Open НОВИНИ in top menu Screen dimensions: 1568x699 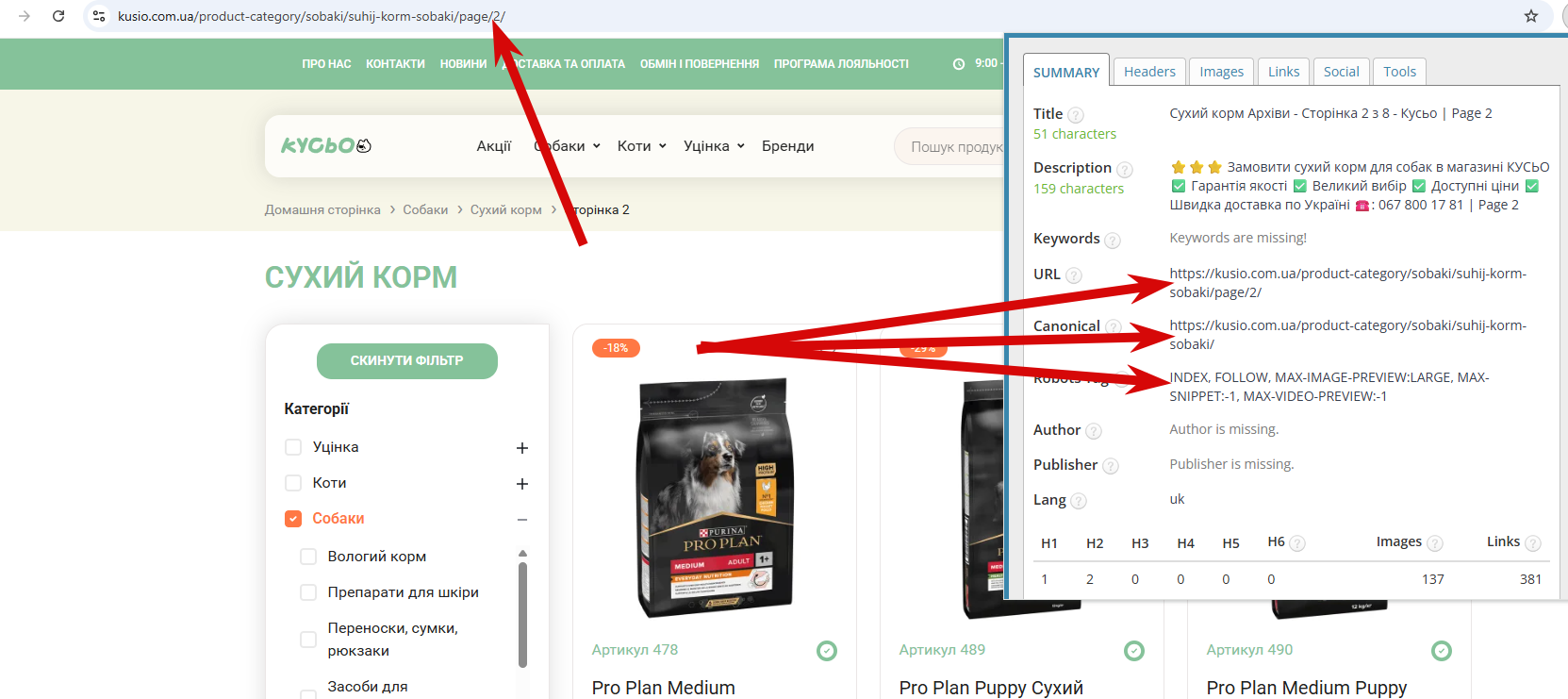(463, 64)
